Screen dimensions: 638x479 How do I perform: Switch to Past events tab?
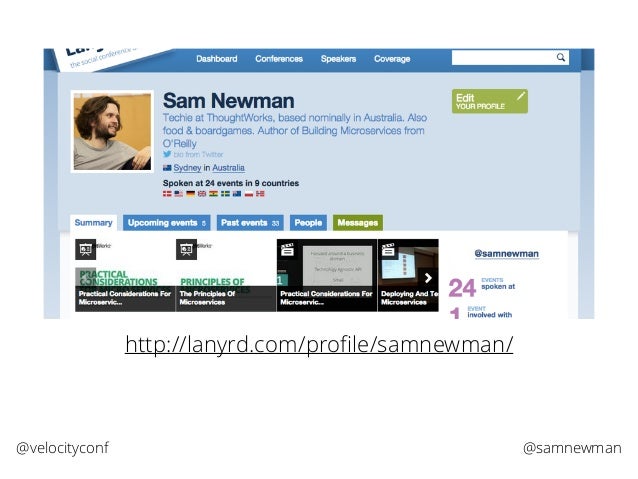click(250, 223)
